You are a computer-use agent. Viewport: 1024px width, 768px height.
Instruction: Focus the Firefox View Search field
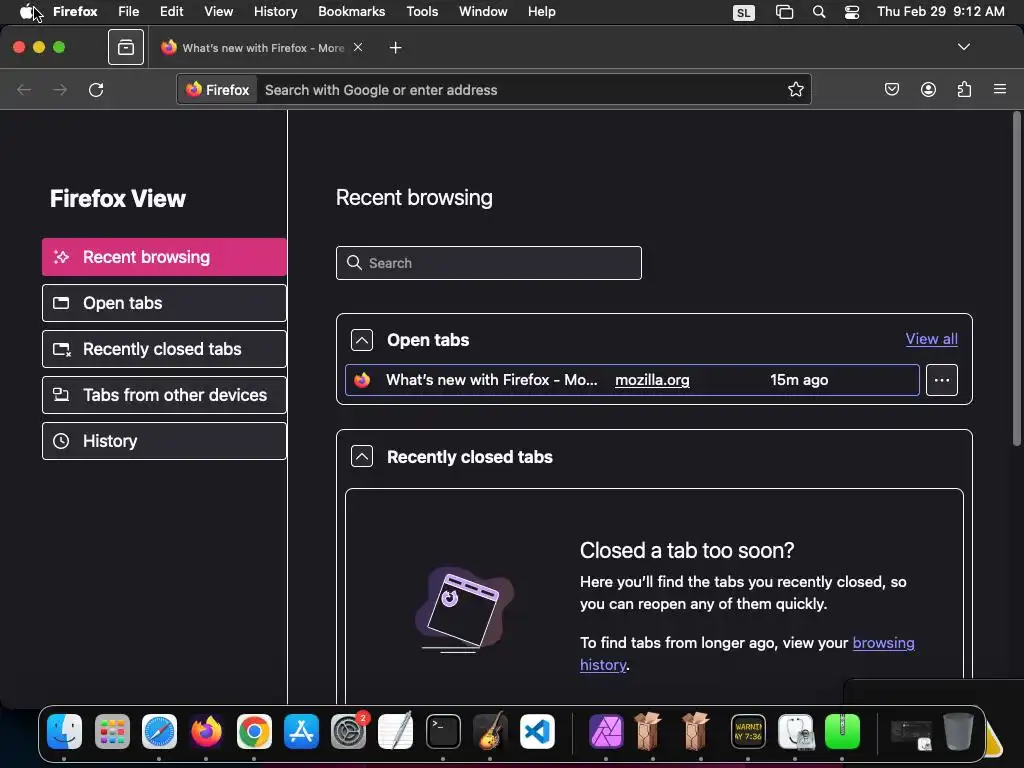tap(488, 263)
